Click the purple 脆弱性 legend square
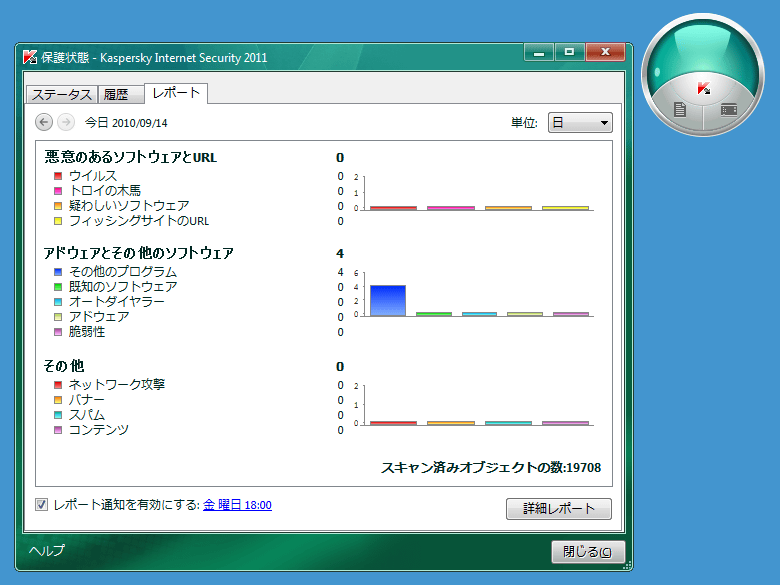 coord(58,332)
